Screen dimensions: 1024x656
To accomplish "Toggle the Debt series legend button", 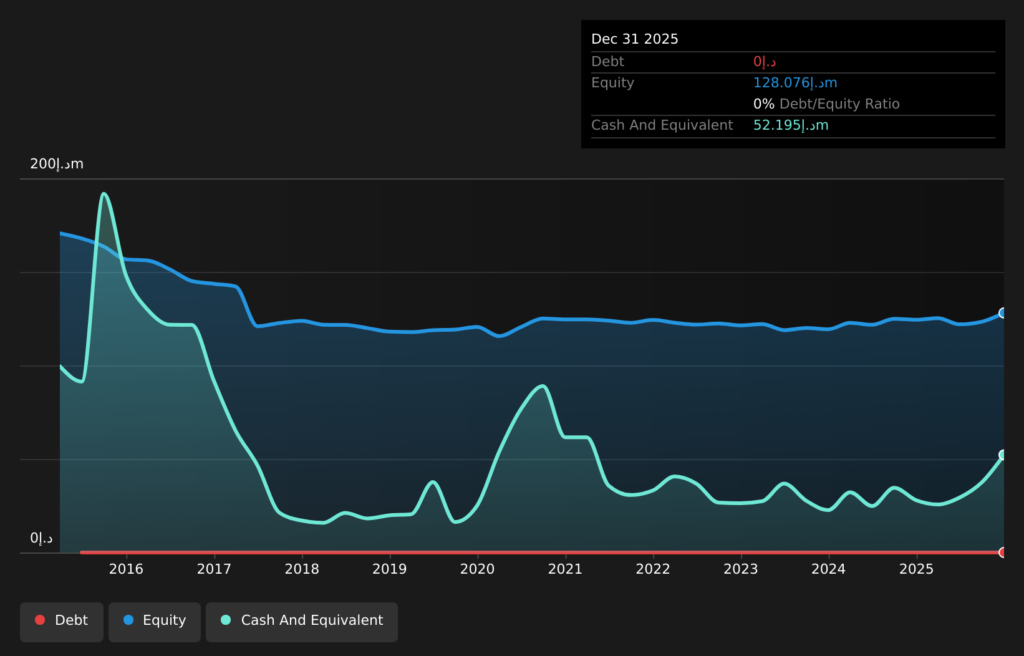I will [61, 621].
